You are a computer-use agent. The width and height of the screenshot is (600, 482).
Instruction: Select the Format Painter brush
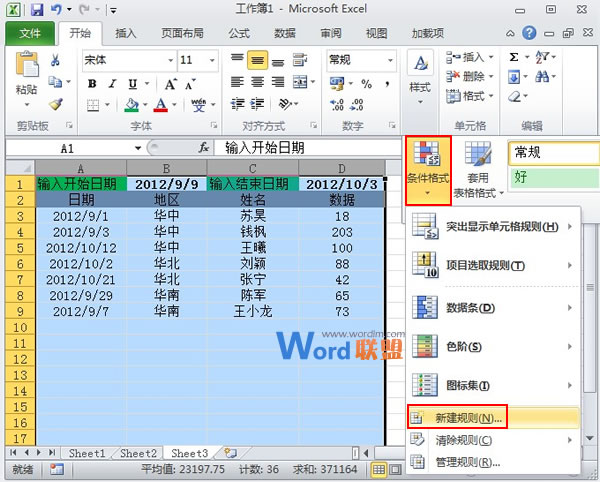(56, 104)
